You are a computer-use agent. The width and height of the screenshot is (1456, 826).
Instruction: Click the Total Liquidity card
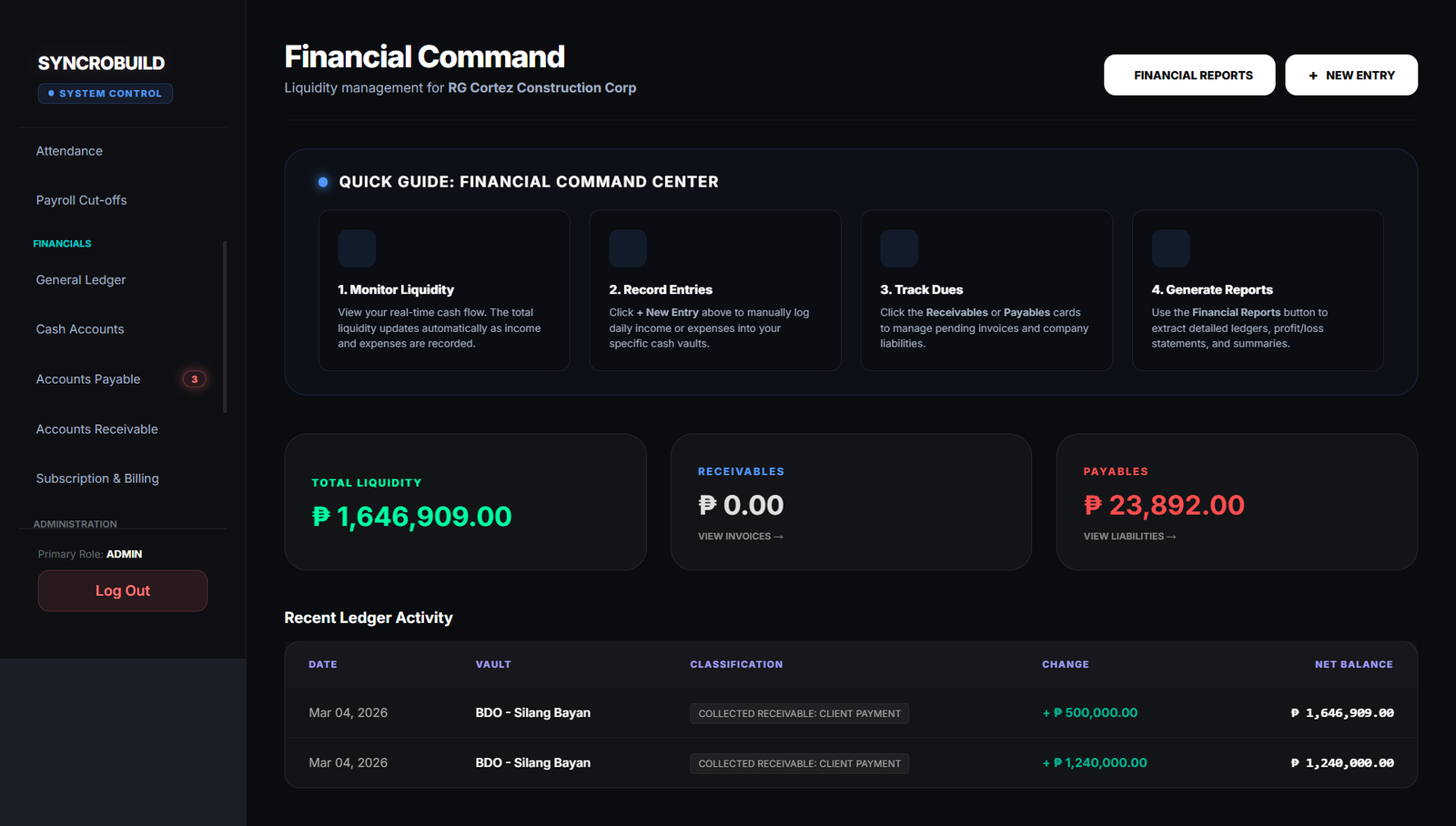coord(465,502)
